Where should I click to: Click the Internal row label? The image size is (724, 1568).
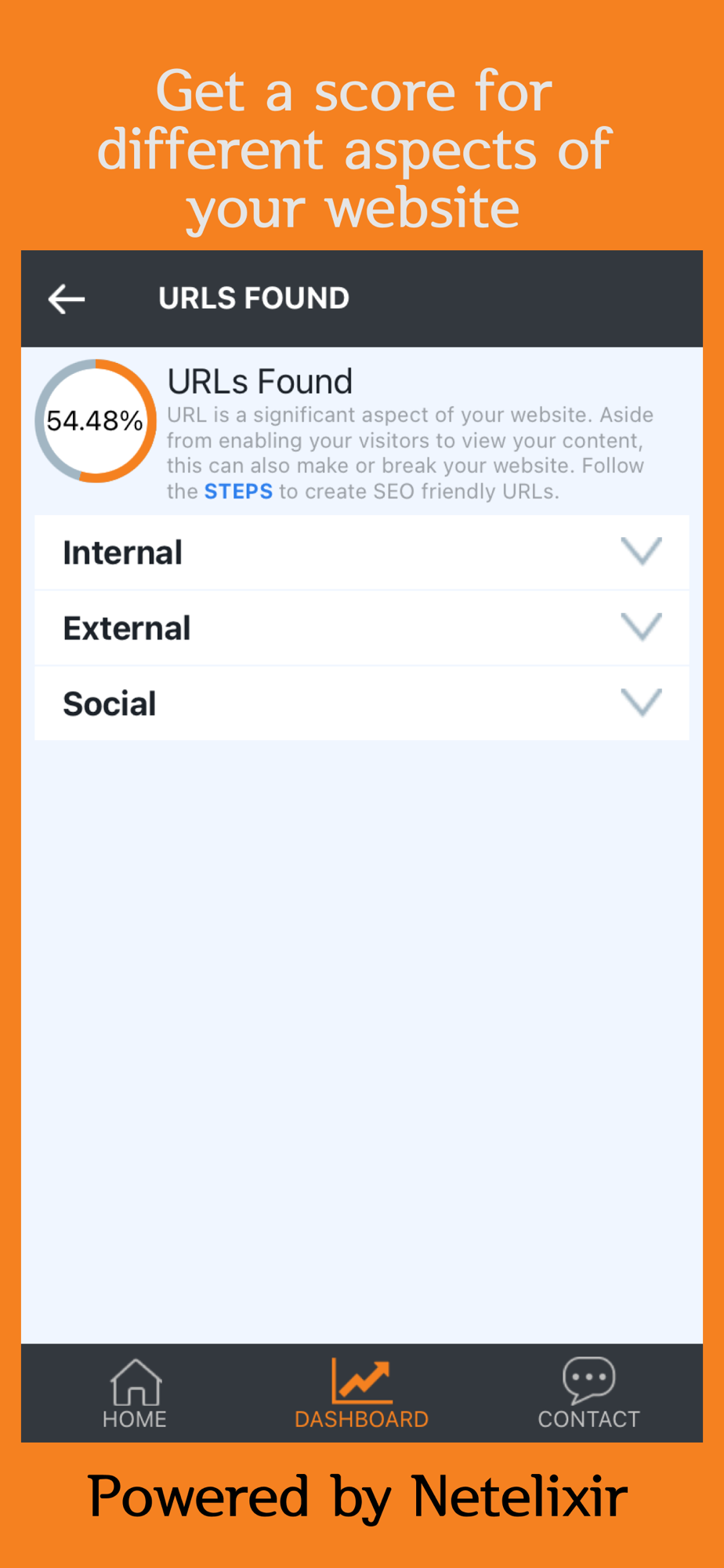point(123,553)
